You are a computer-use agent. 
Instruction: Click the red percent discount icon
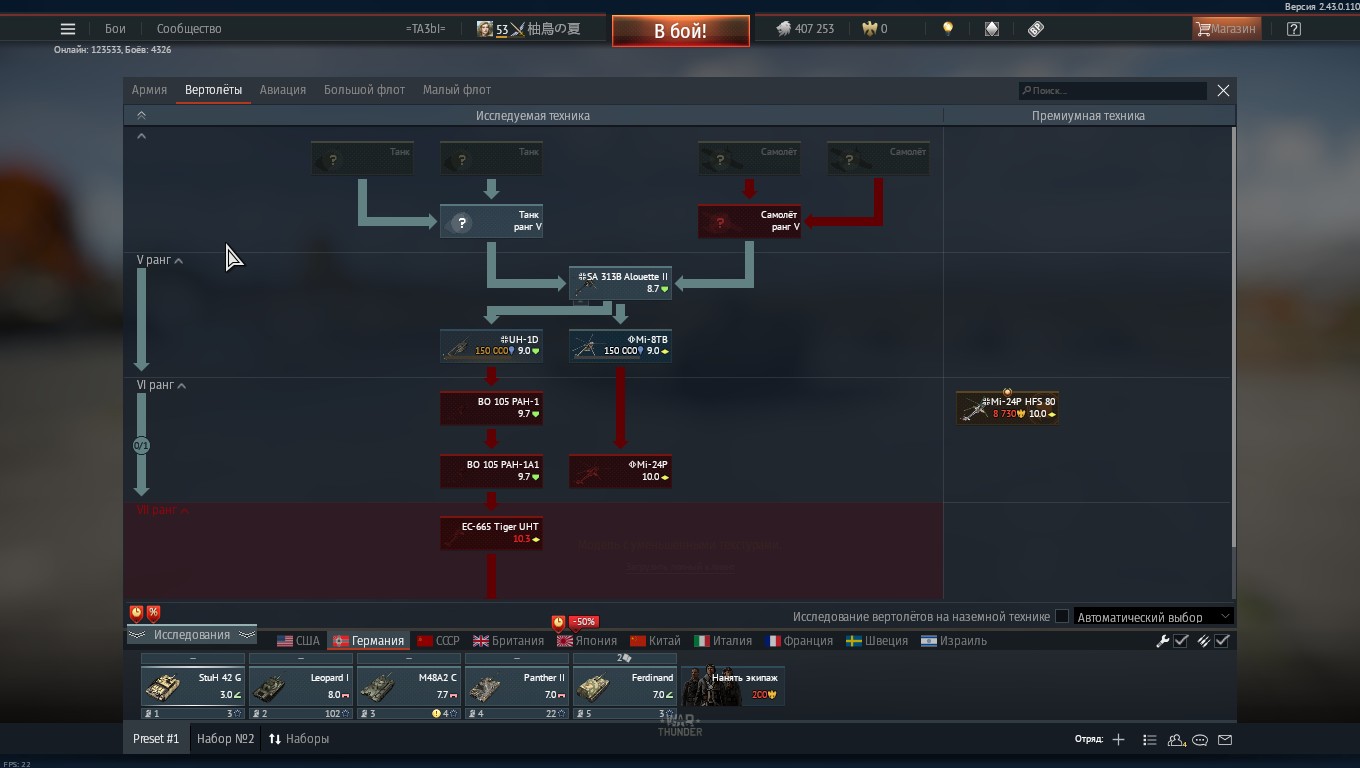[x=153, y=612]
